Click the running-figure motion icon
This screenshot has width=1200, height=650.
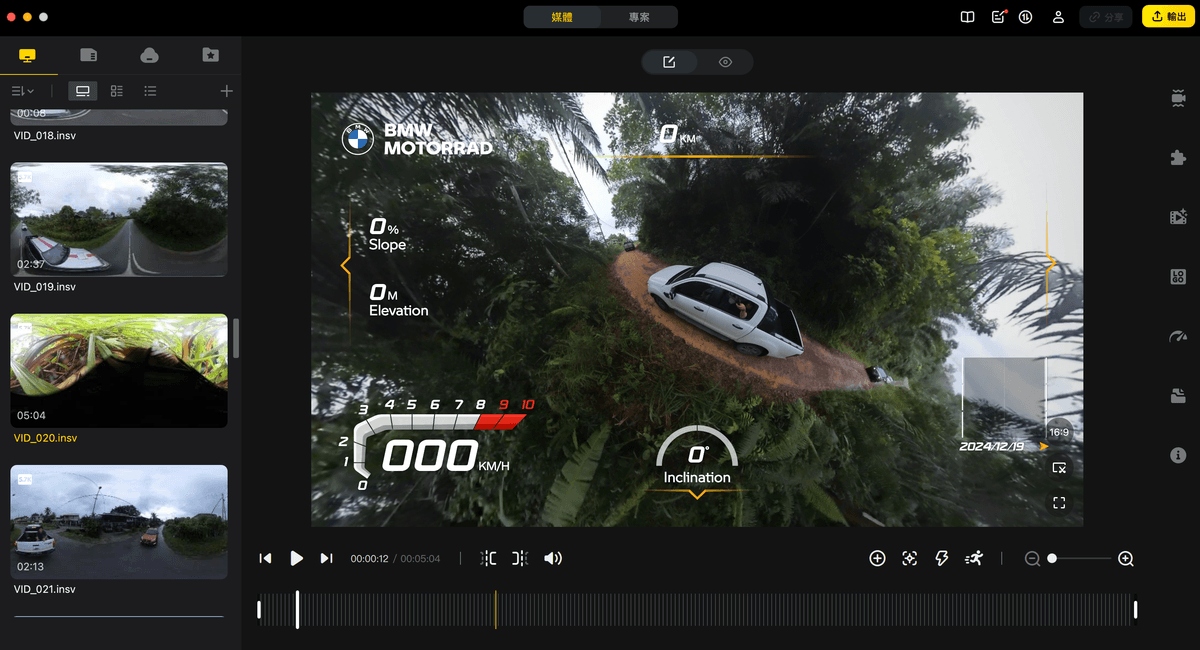point(973,558)
